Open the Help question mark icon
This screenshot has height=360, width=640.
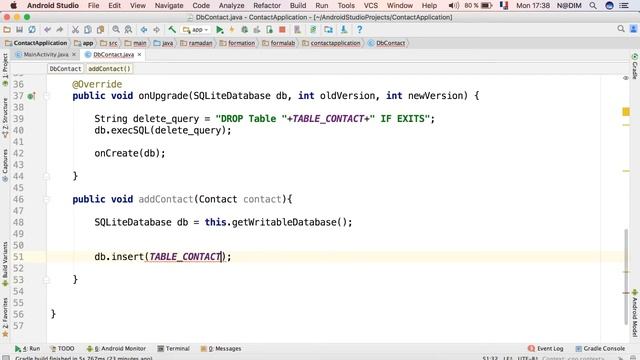click(359, 29)
